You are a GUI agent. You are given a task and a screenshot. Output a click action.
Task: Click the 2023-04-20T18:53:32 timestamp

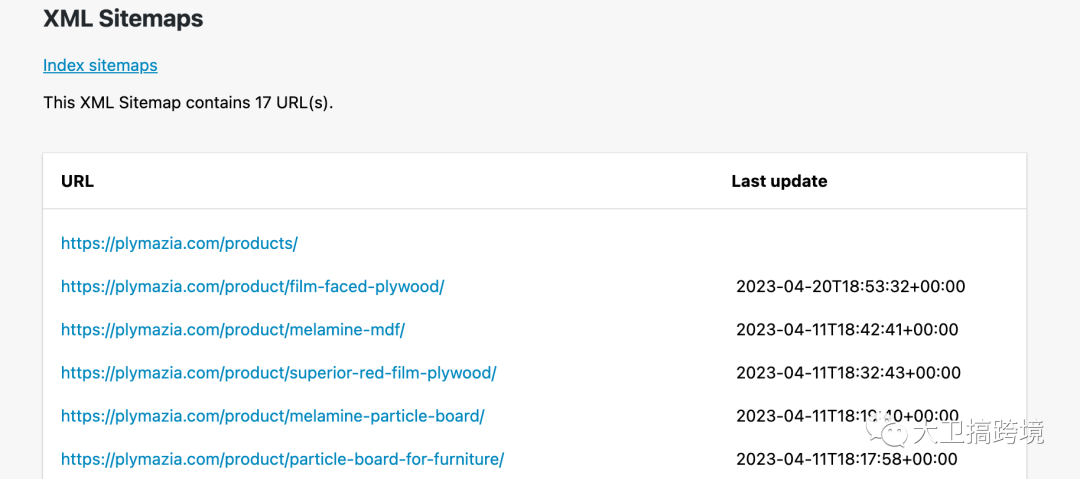pos(850,286)
